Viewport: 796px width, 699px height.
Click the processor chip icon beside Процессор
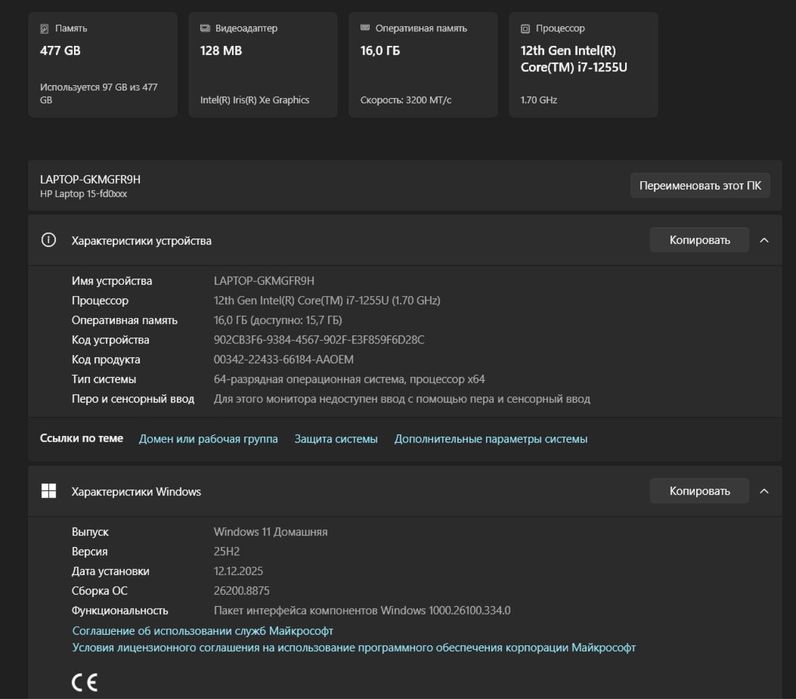(x=525, y=29)
